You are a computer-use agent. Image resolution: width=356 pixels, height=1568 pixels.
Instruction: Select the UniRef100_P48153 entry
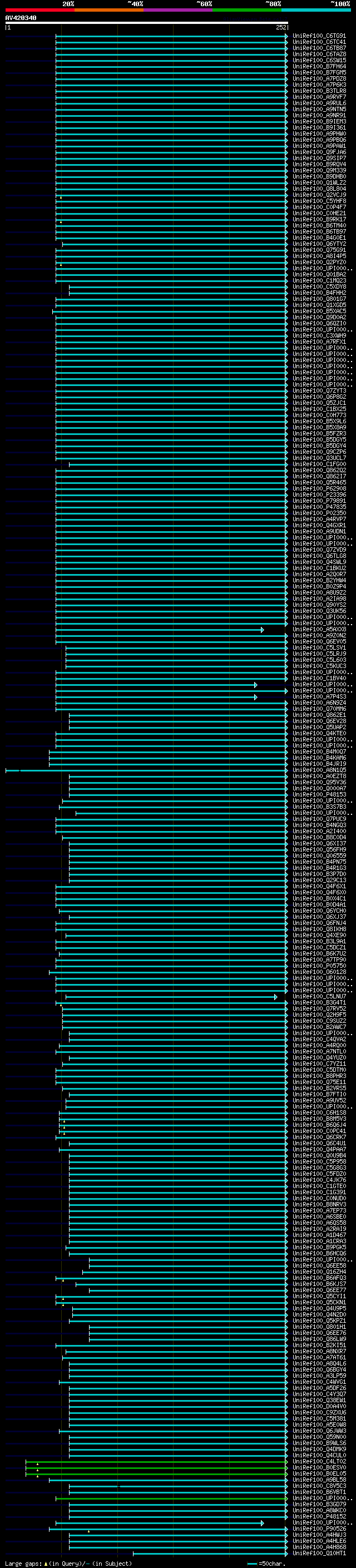(319, 795)
